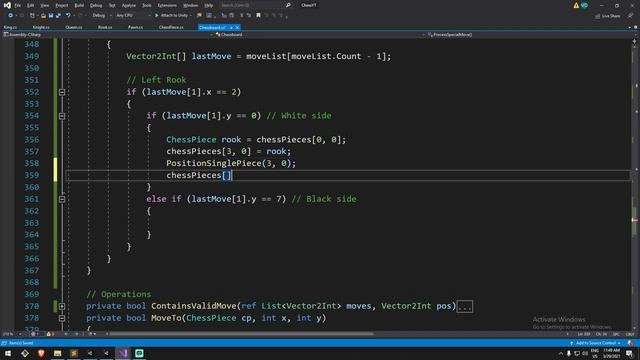Viewport: 640px width, 360px height.
Task: Expand the collapsed code ellipsis box
Action: click(464, 307)
